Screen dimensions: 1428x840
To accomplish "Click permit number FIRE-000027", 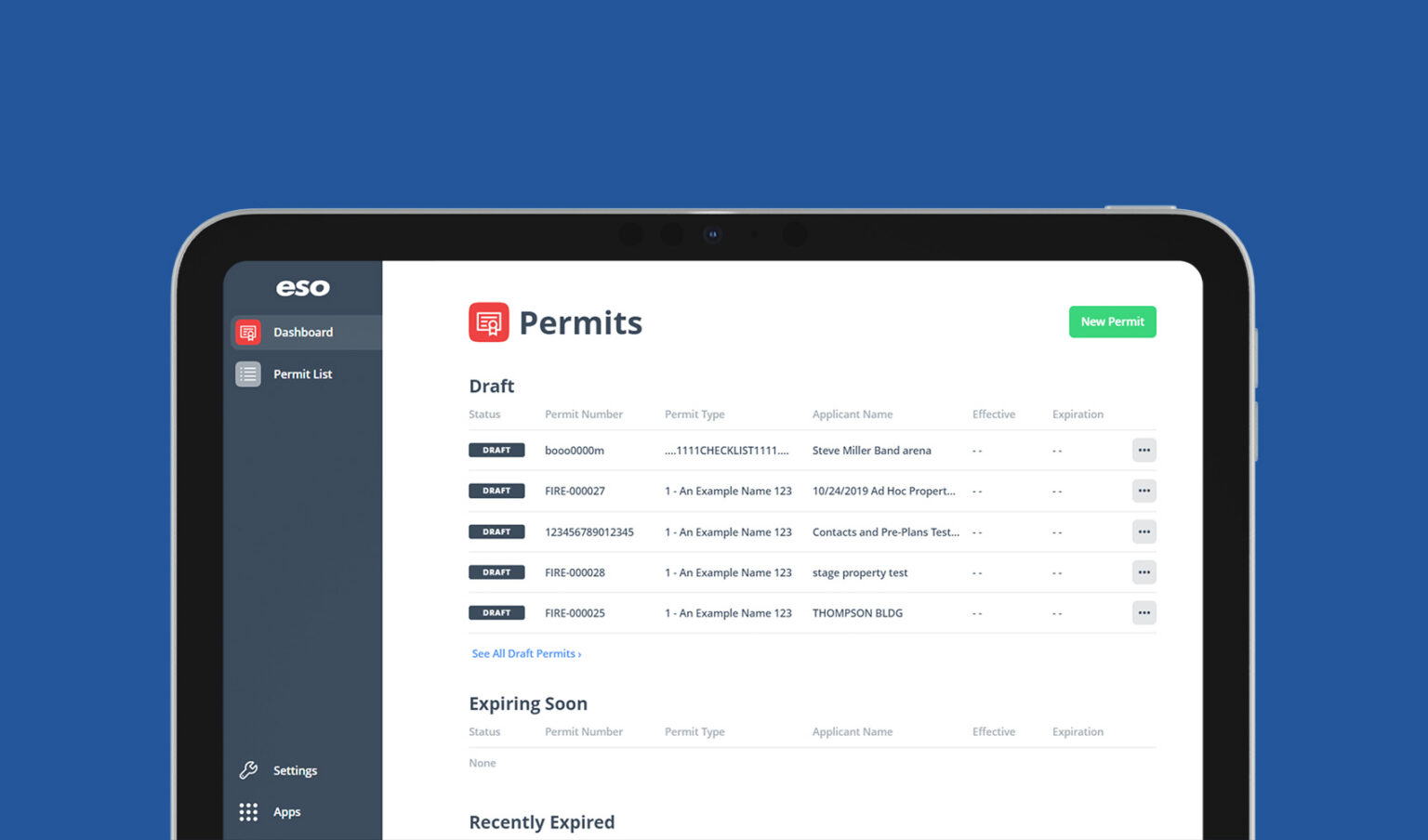I will [575, 492].
